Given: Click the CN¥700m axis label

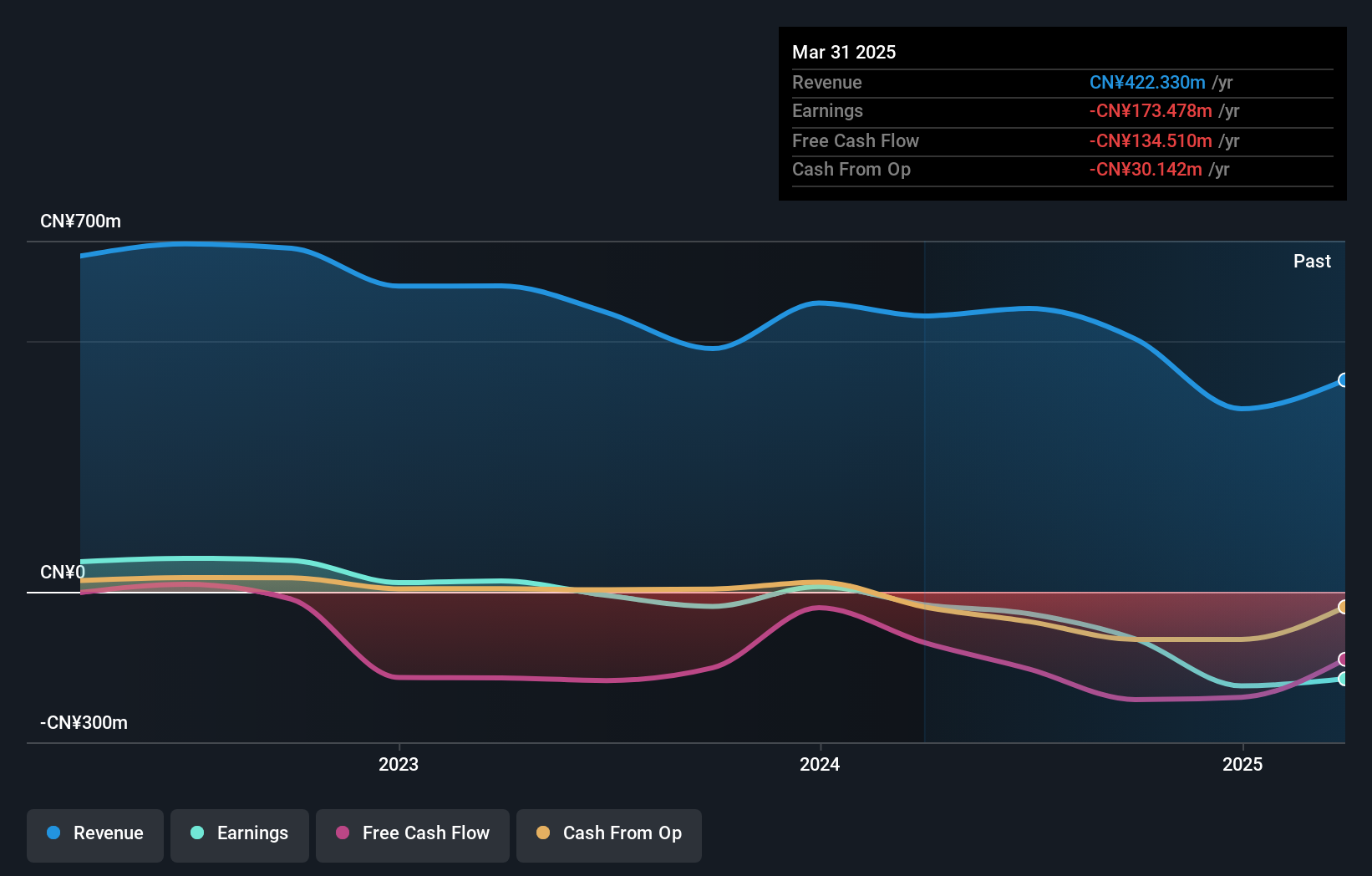Looking at the screenshot, I should pyautogui.click(x=80, y=222).
